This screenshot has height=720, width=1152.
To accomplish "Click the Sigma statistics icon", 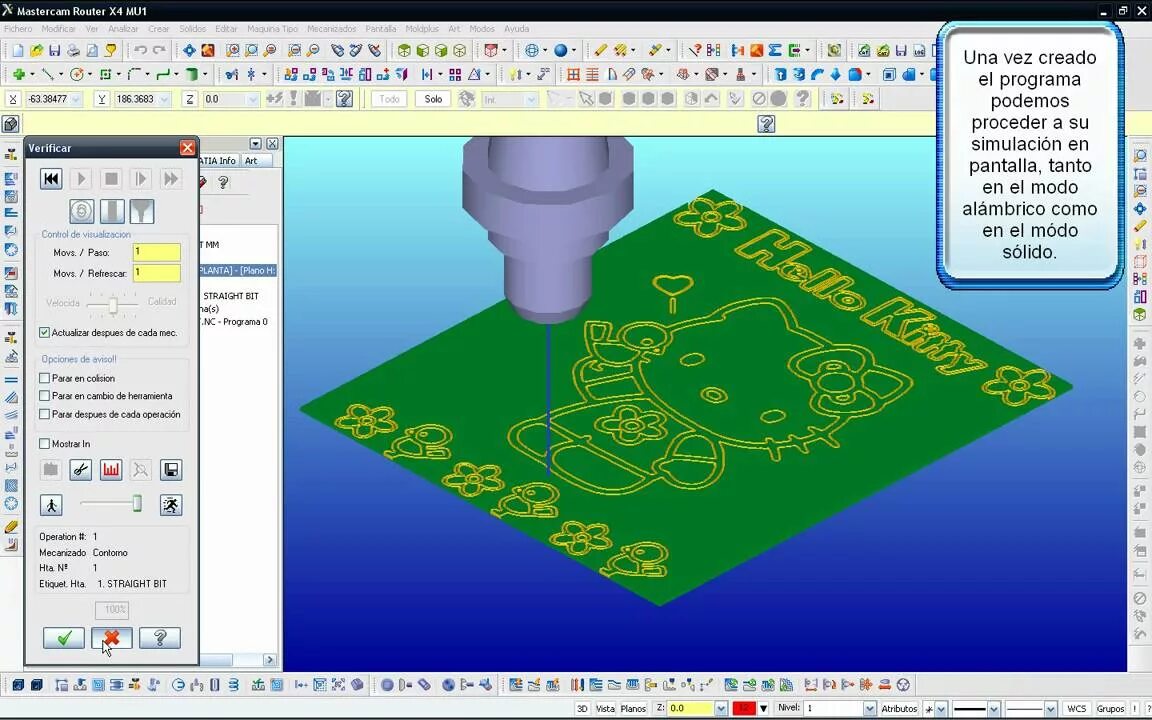I will tap(775, 51).
